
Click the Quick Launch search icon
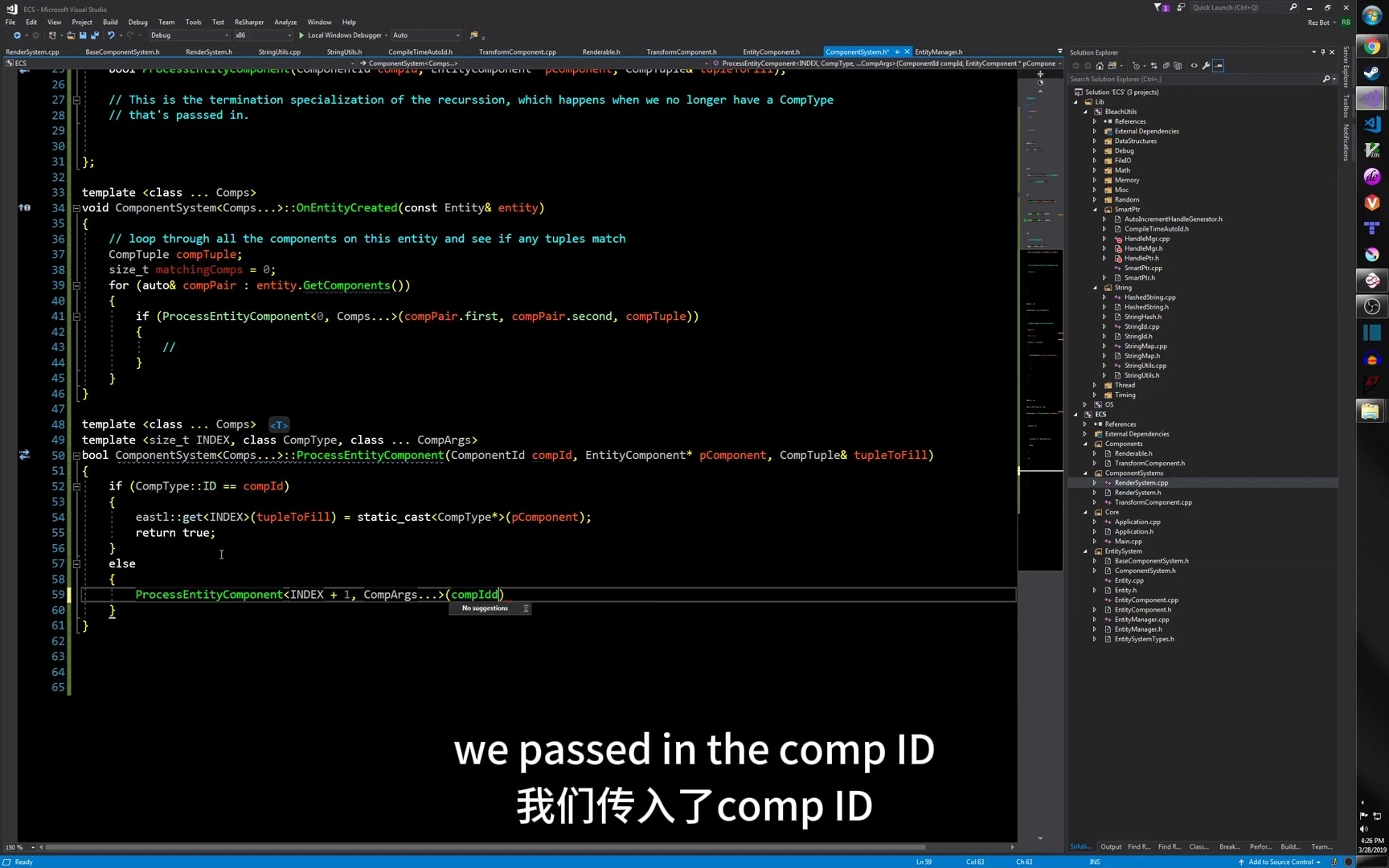[x=1293, y=7]
